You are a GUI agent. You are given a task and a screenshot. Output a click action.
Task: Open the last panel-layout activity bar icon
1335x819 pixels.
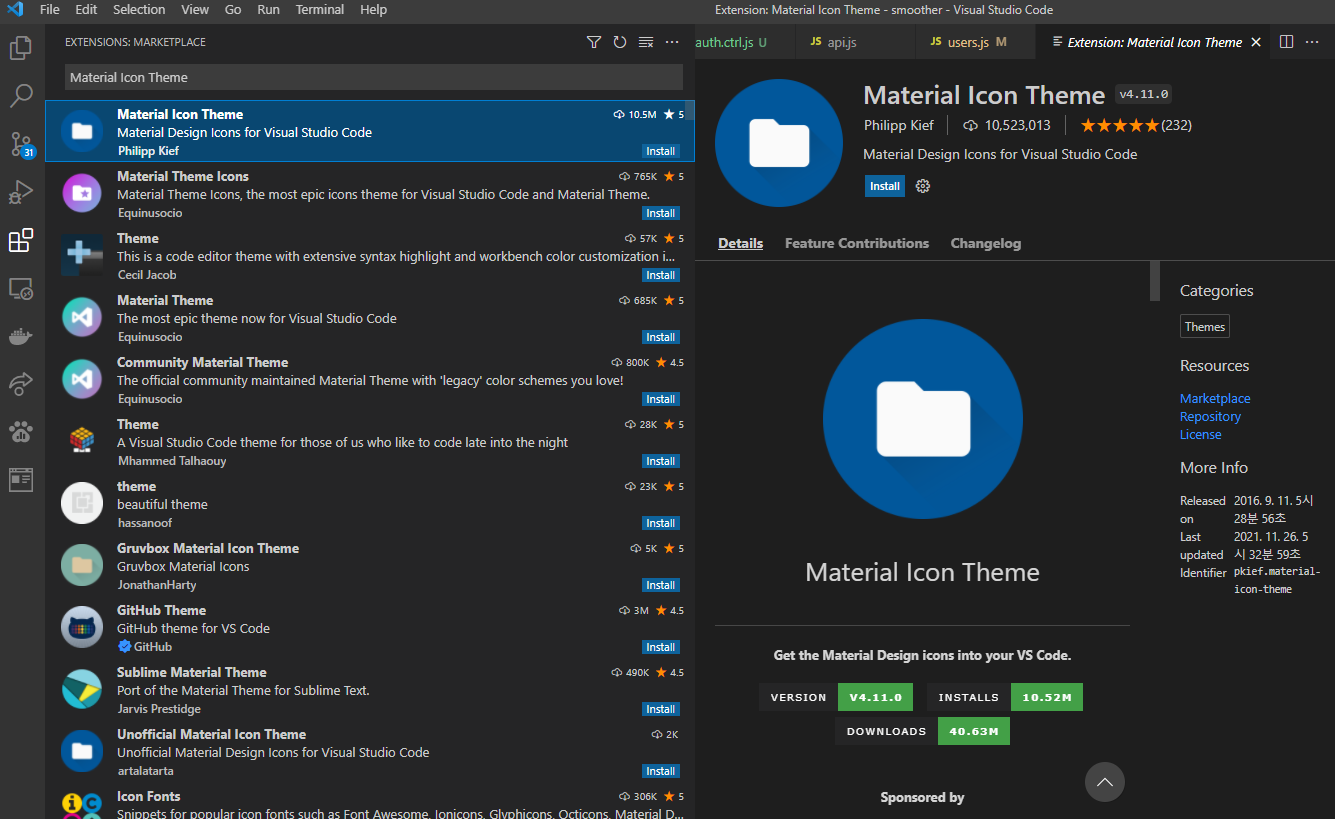21,480
